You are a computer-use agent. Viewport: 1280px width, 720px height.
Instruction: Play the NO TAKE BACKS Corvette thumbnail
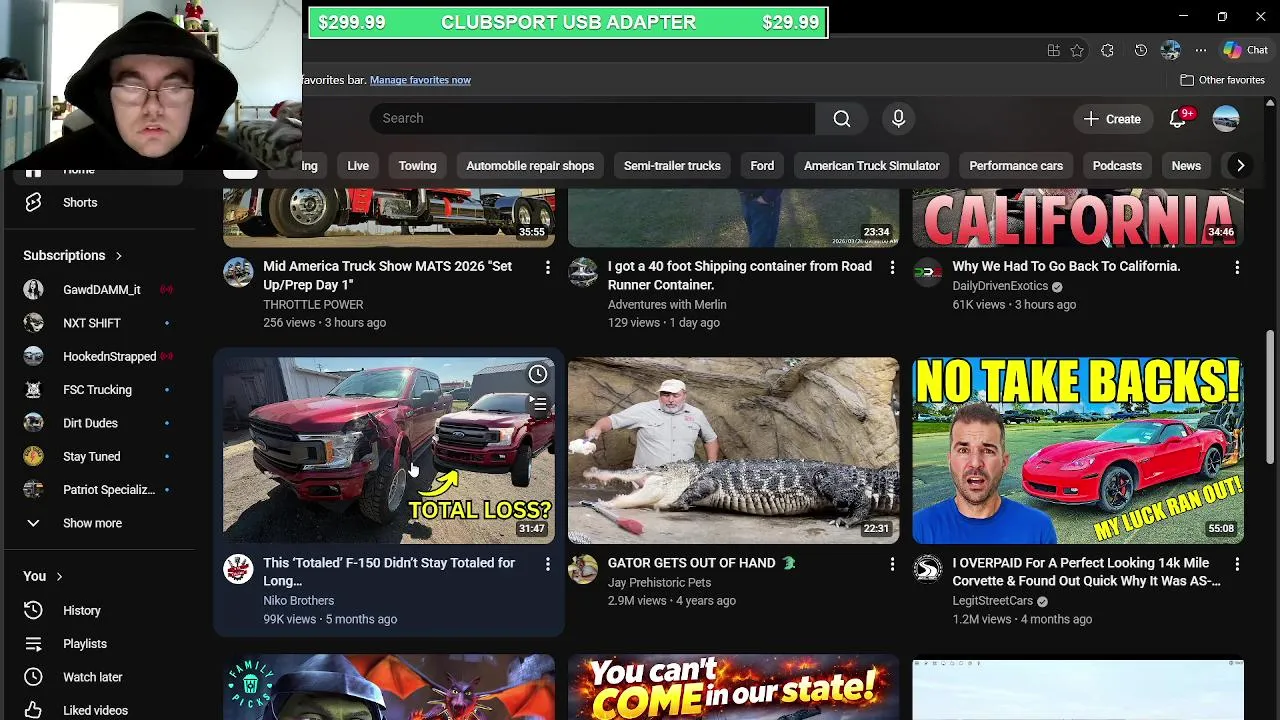click(x=1078, y=450)
